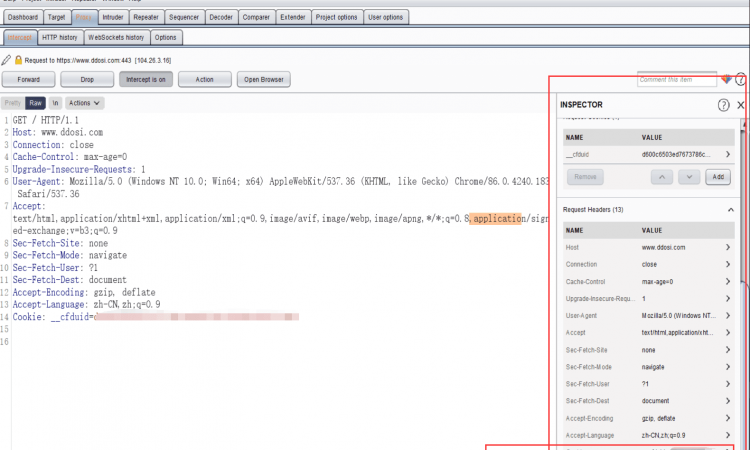Switch to the Intruder tab

coord(113,17)
